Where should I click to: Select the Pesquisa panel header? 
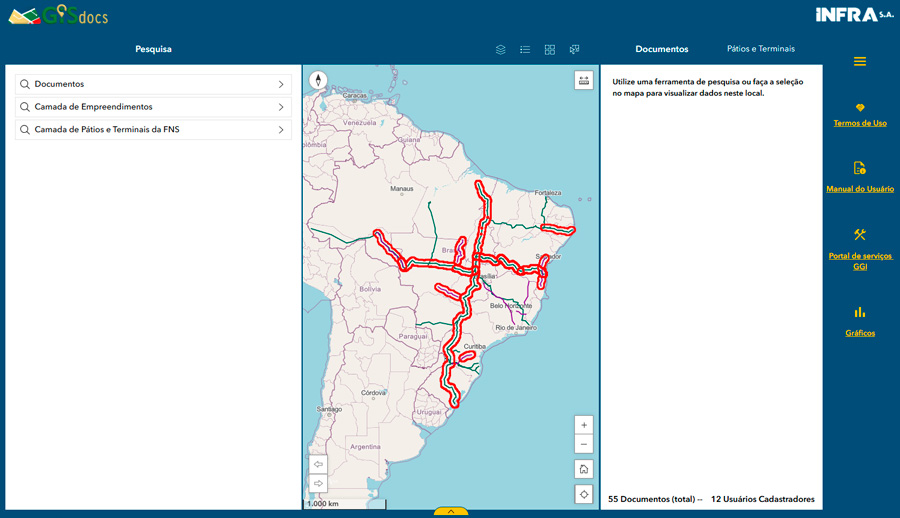coord(153,49)
